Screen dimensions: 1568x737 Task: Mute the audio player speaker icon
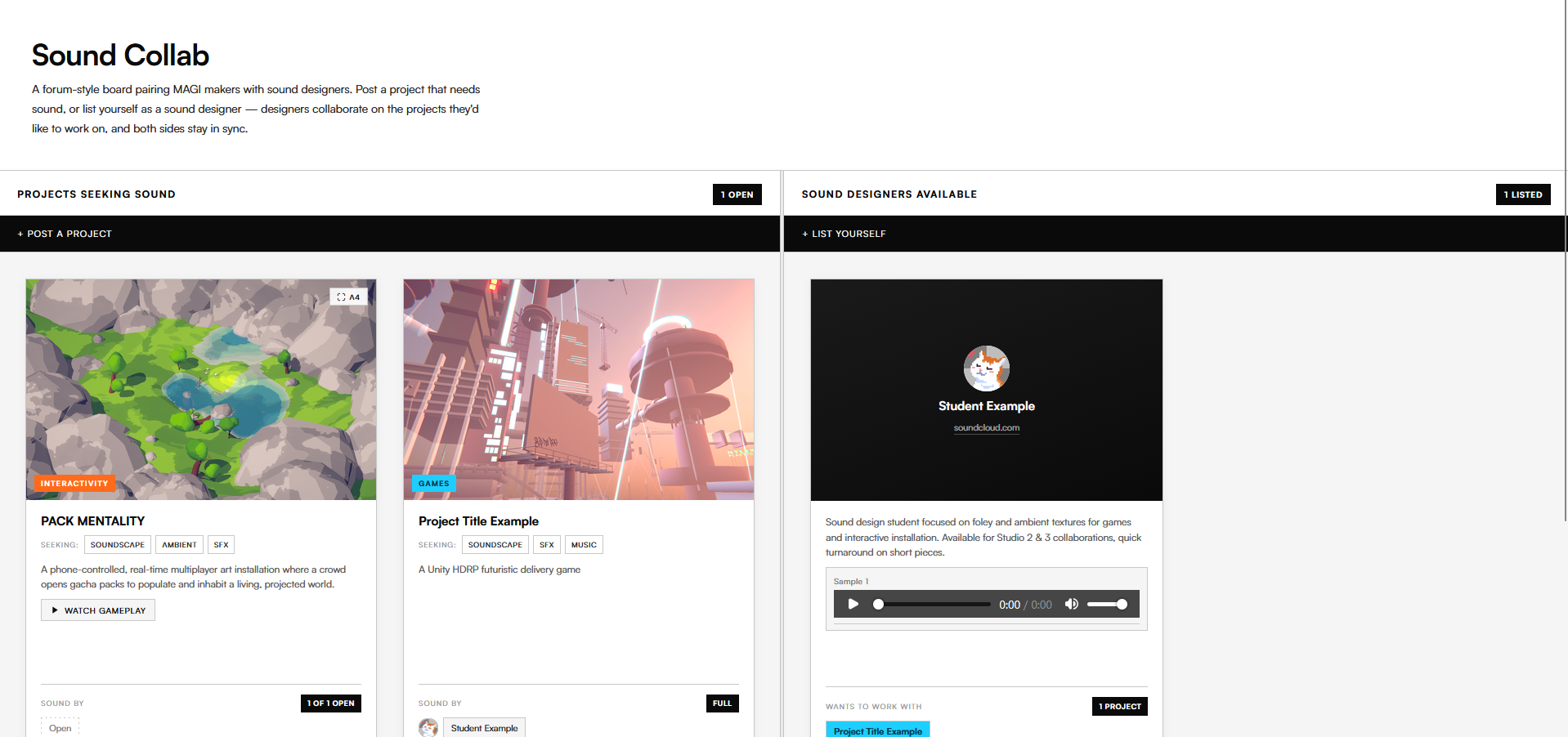pyautogui.click(x=1071, y=605)
